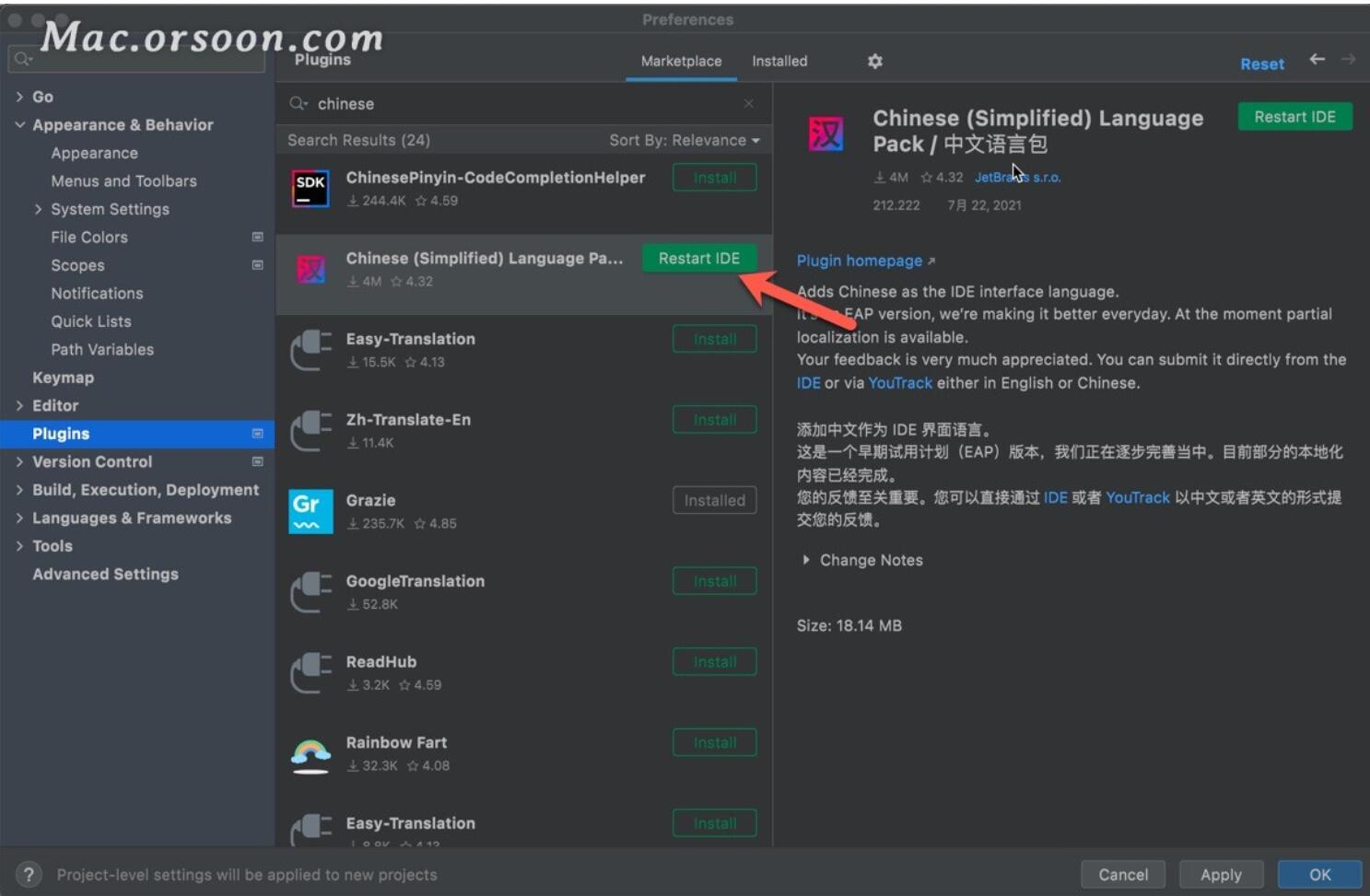The image size is (1370, 896).
Task: Click the Installed button for Grazie
Action: (x=715, y=500)
